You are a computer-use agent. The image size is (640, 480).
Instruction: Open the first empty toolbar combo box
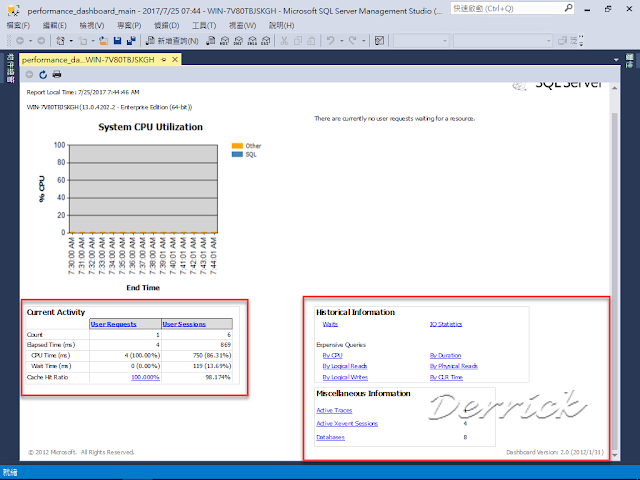[421, 40]
